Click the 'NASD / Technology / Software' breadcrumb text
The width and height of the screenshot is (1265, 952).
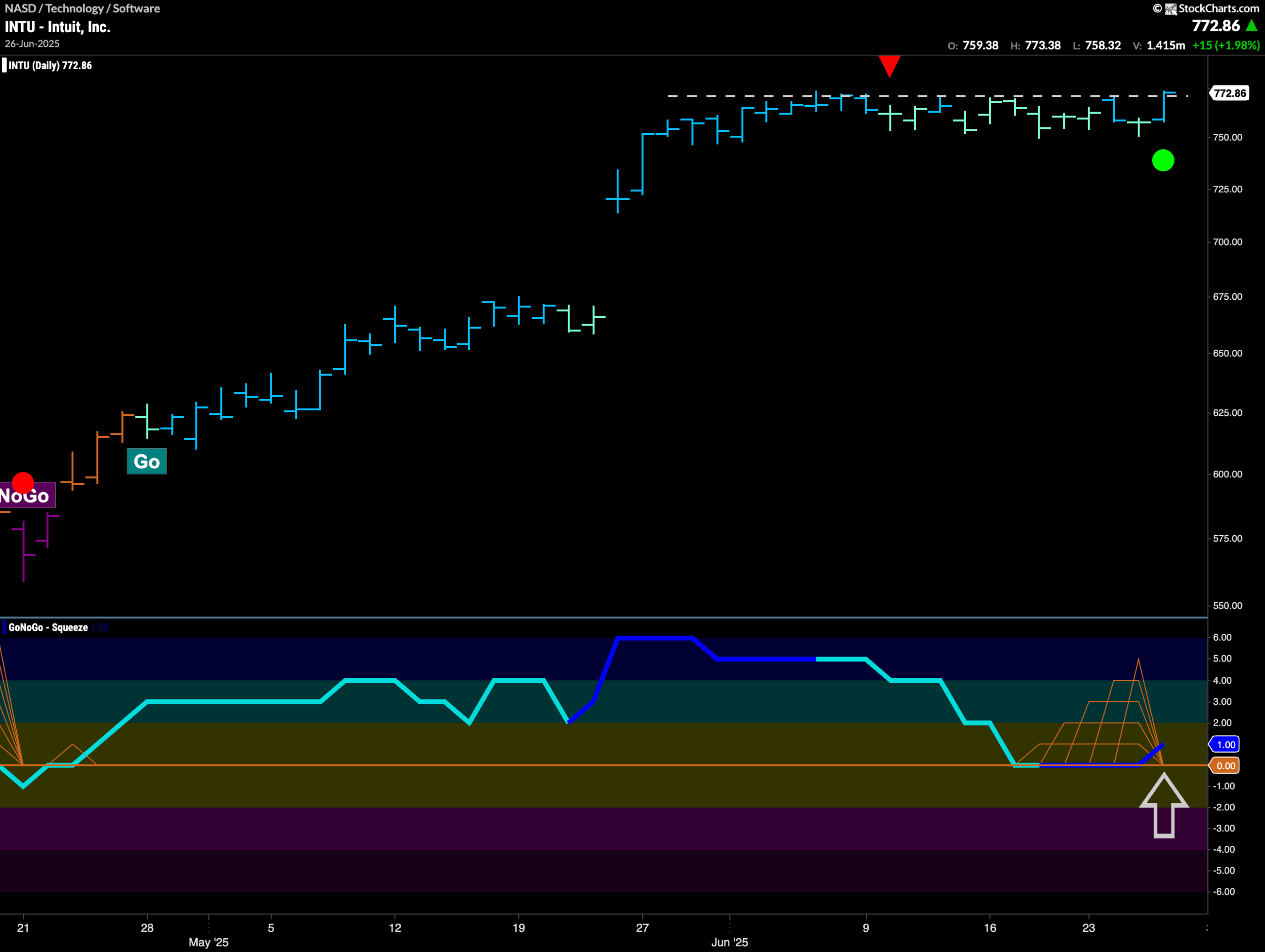pyautogui.click(x=83, y=8)
